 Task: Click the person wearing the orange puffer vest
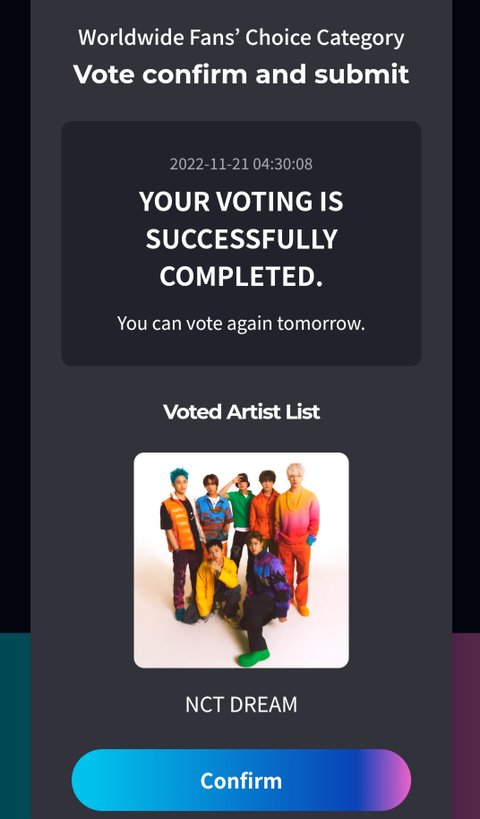click(x=180, y=538)
